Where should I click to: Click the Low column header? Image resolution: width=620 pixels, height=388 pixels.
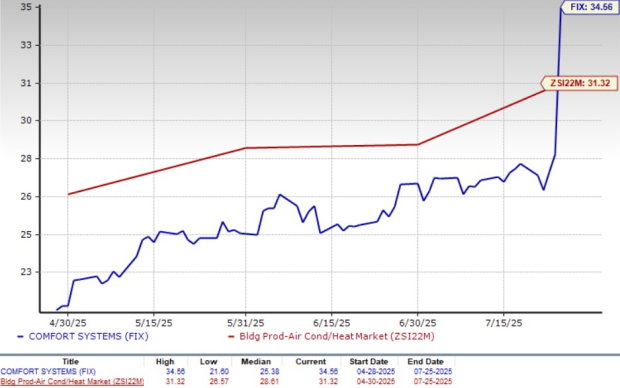pyautogui.click(x=208, y=362)
